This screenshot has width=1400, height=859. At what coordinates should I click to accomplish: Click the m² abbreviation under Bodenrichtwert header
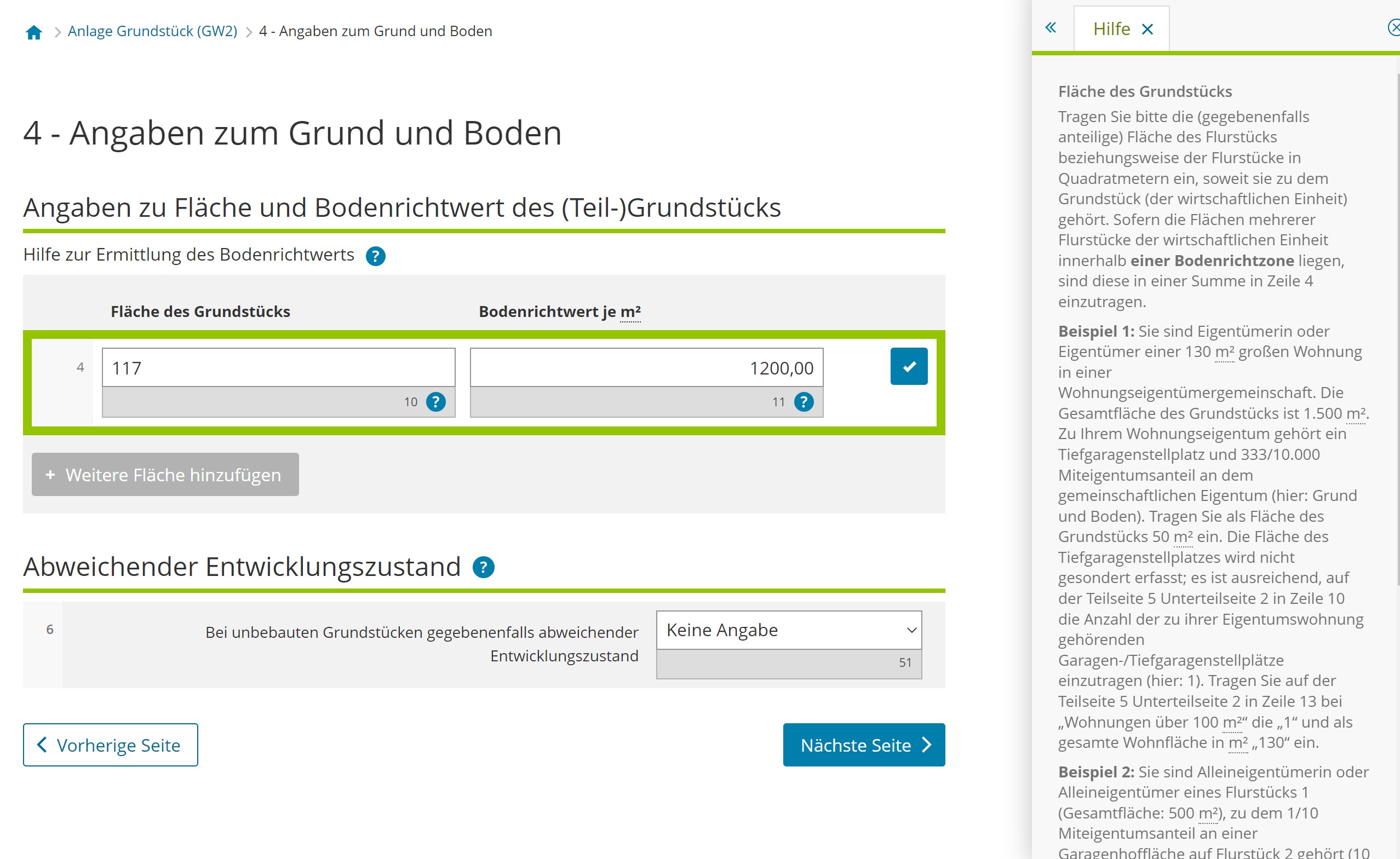pos(630,312)
